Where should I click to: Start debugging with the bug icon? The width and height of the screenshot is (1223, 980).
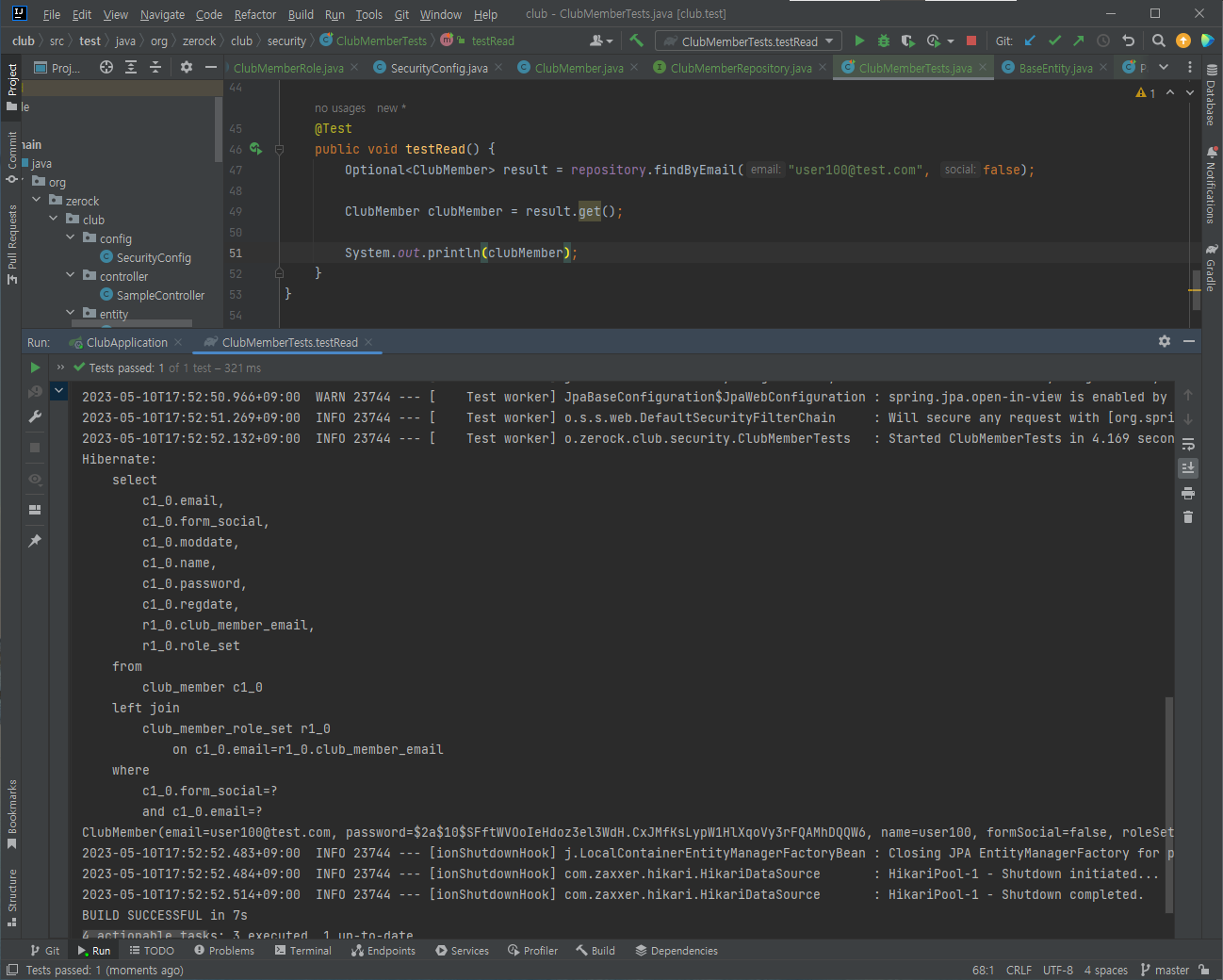[x=884, y=41]
